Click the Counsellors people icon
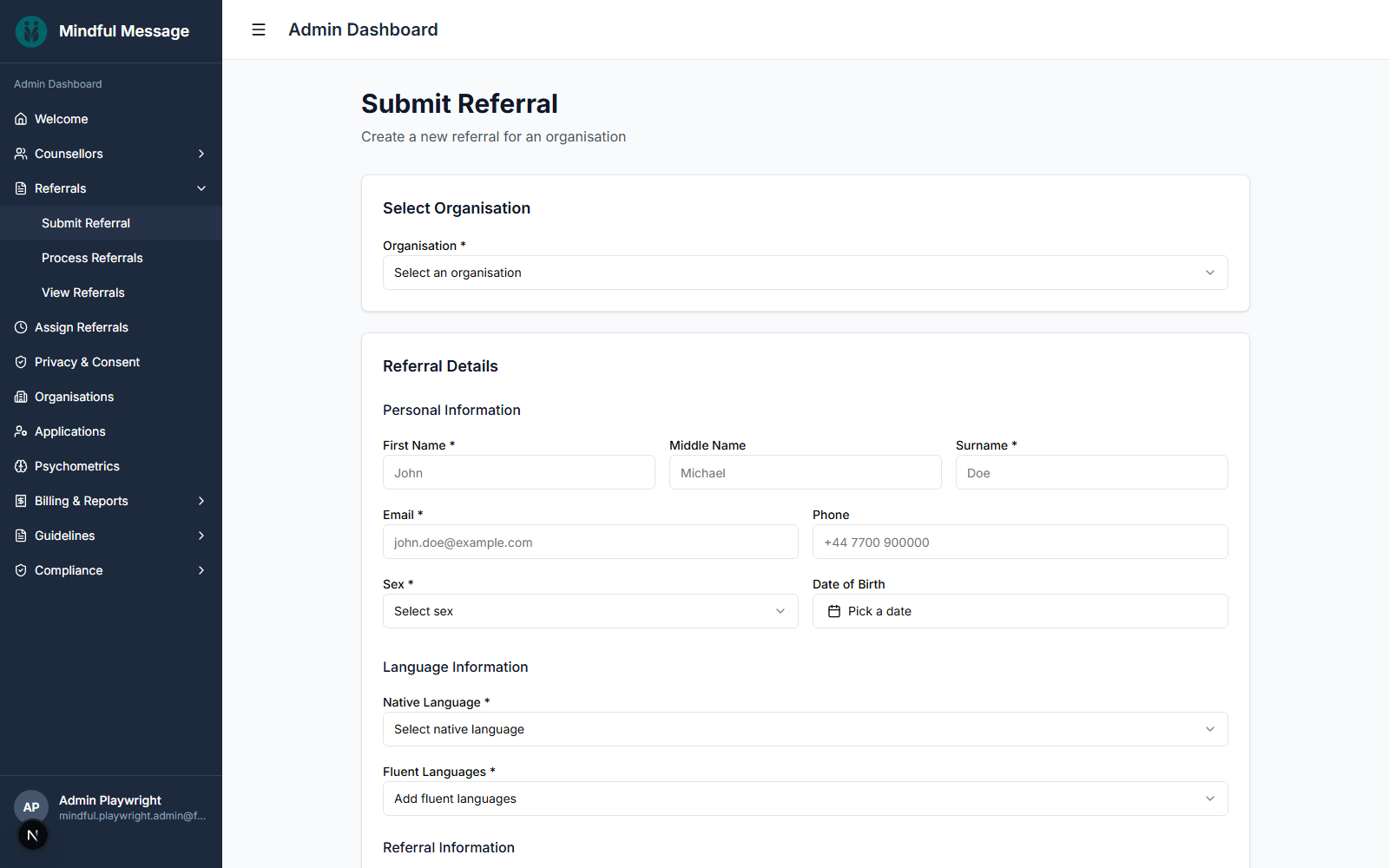The width and height of the screenshot is (1389, 868). pos(21,154)
